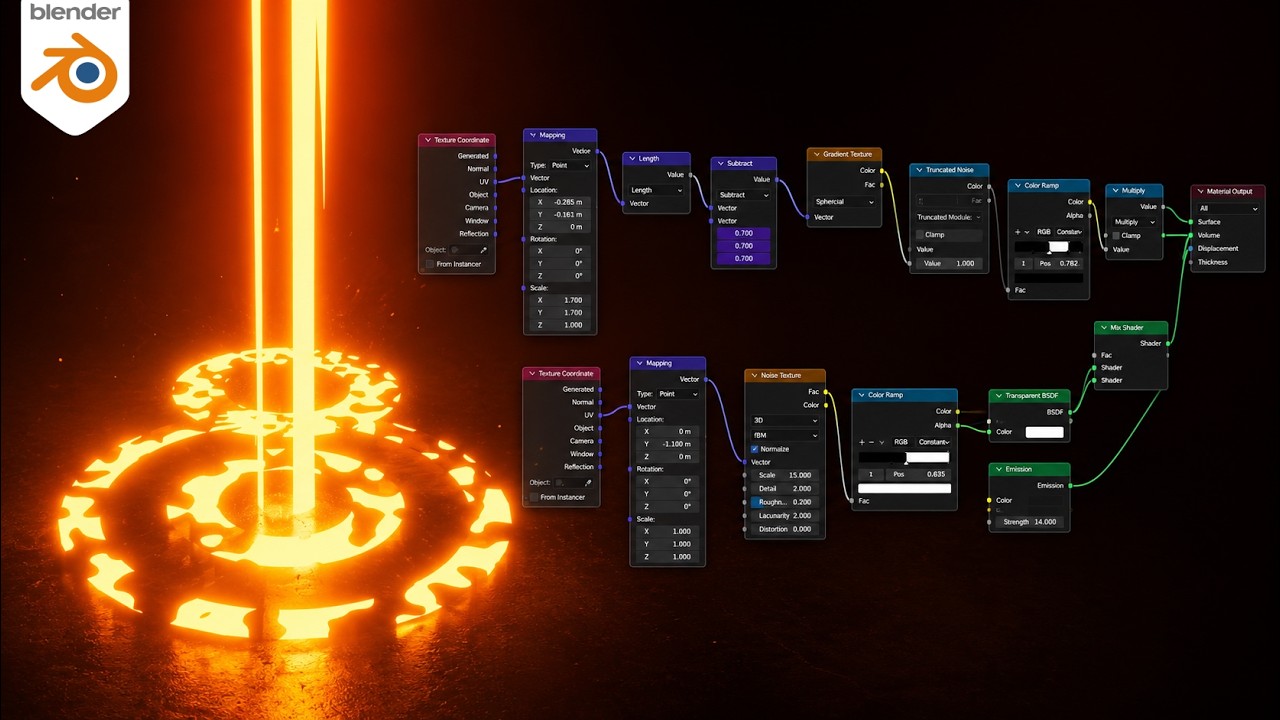Screen dimensions: 1280x720
Task: Toggle From Instancer in lower Texture Coordinate
Action: click(534, 497)
